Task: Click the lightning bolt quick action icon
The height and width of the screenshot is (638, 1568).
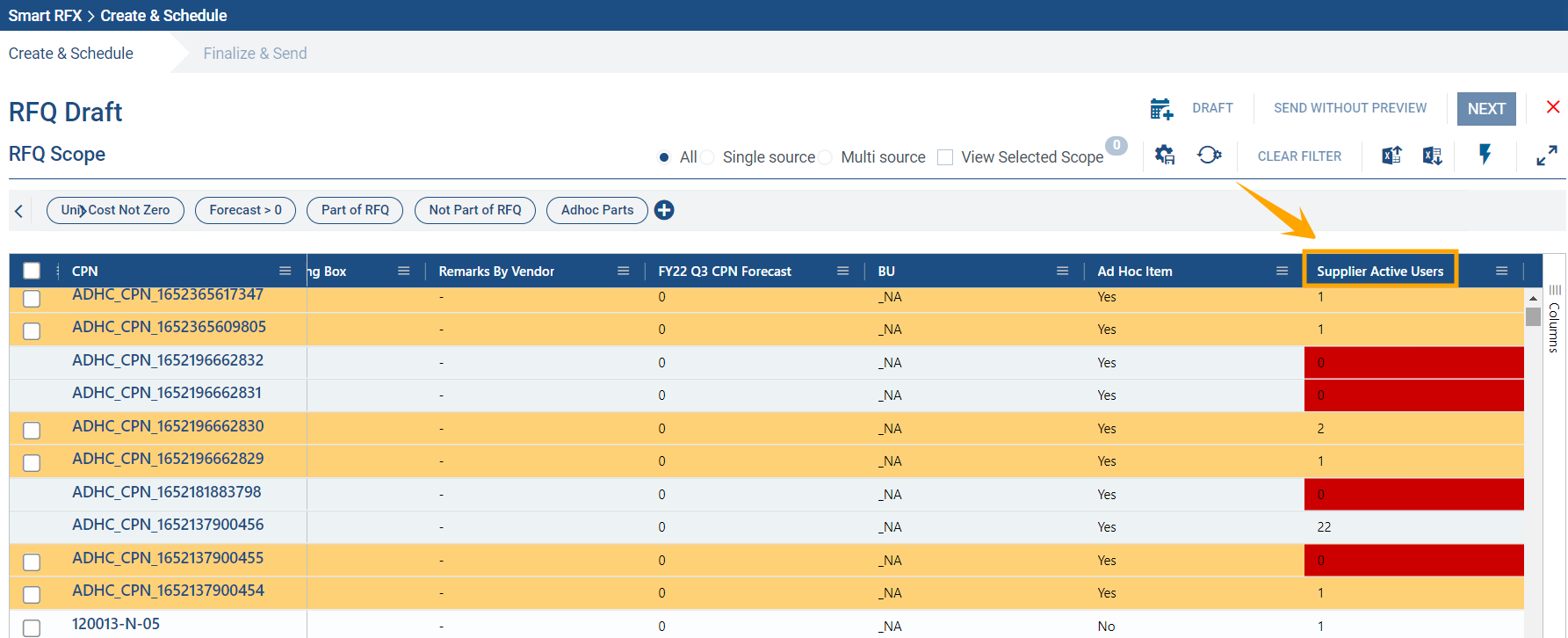Action: click(x=1485, y=155)
